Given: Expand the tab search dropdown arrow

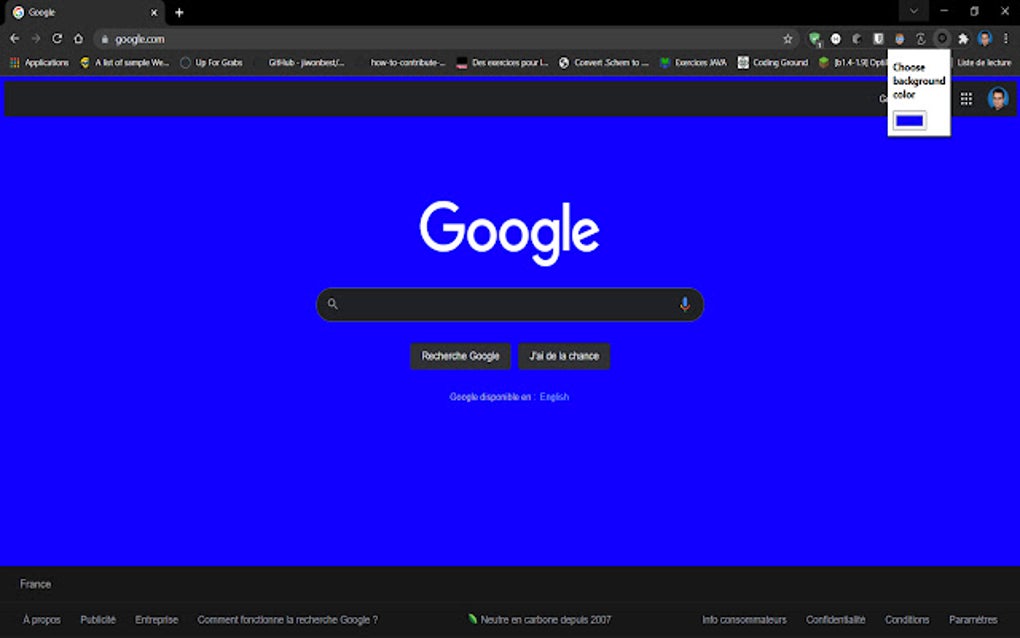Looking at the screenshot, I should coord(914,11).
